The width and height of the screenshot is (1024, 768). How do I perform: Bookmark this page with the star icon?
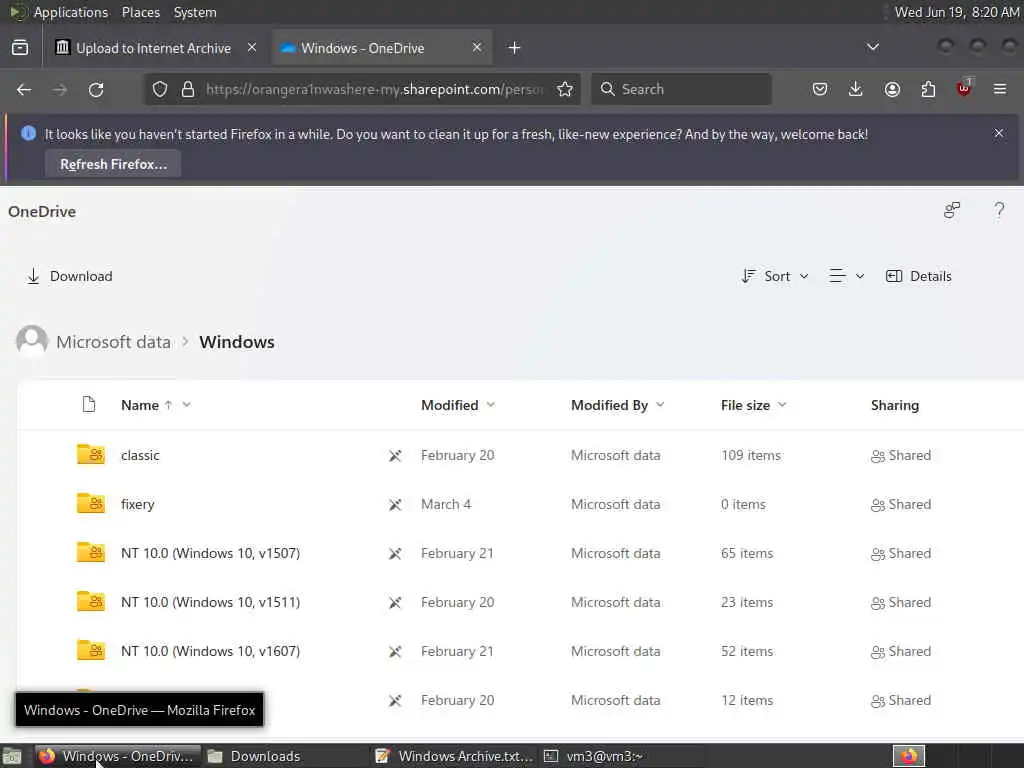565,89
